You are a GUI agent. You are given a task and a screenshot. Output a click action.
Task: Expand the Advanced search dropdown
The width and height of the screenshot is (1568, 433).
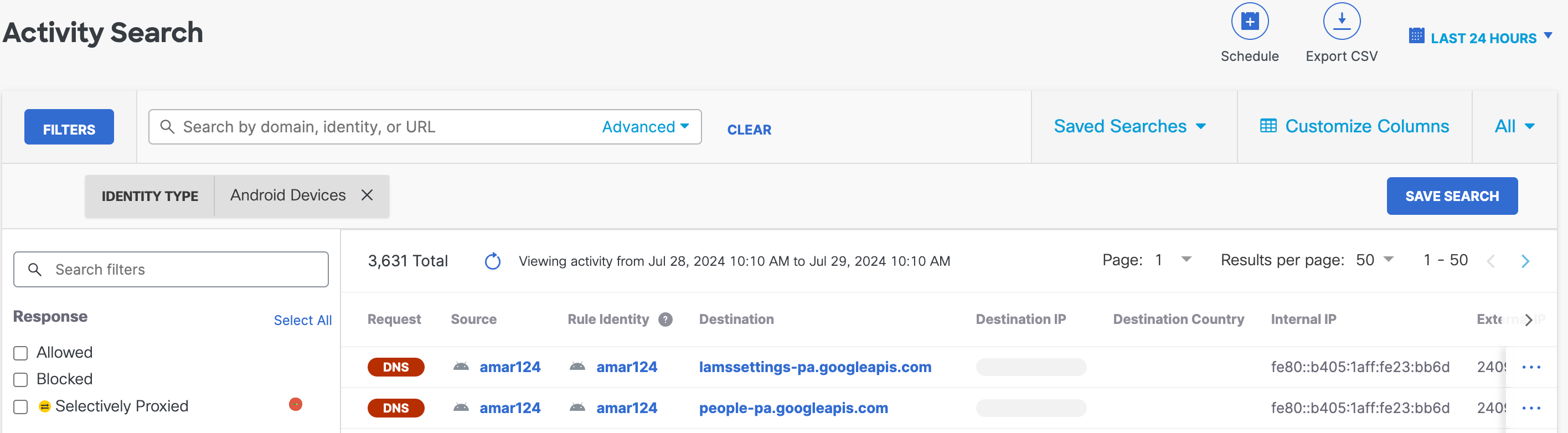[x=645, y=127]
